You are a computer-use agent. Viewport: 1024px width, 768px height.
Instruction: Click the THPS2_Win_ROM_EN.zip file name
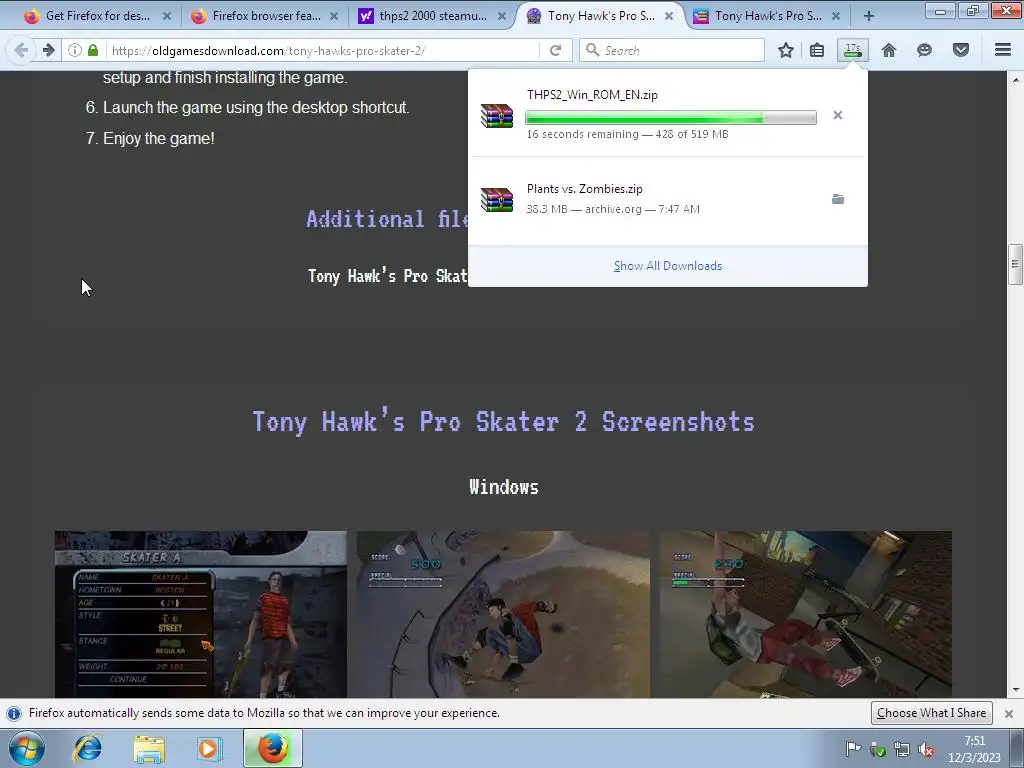click(592, 95)
